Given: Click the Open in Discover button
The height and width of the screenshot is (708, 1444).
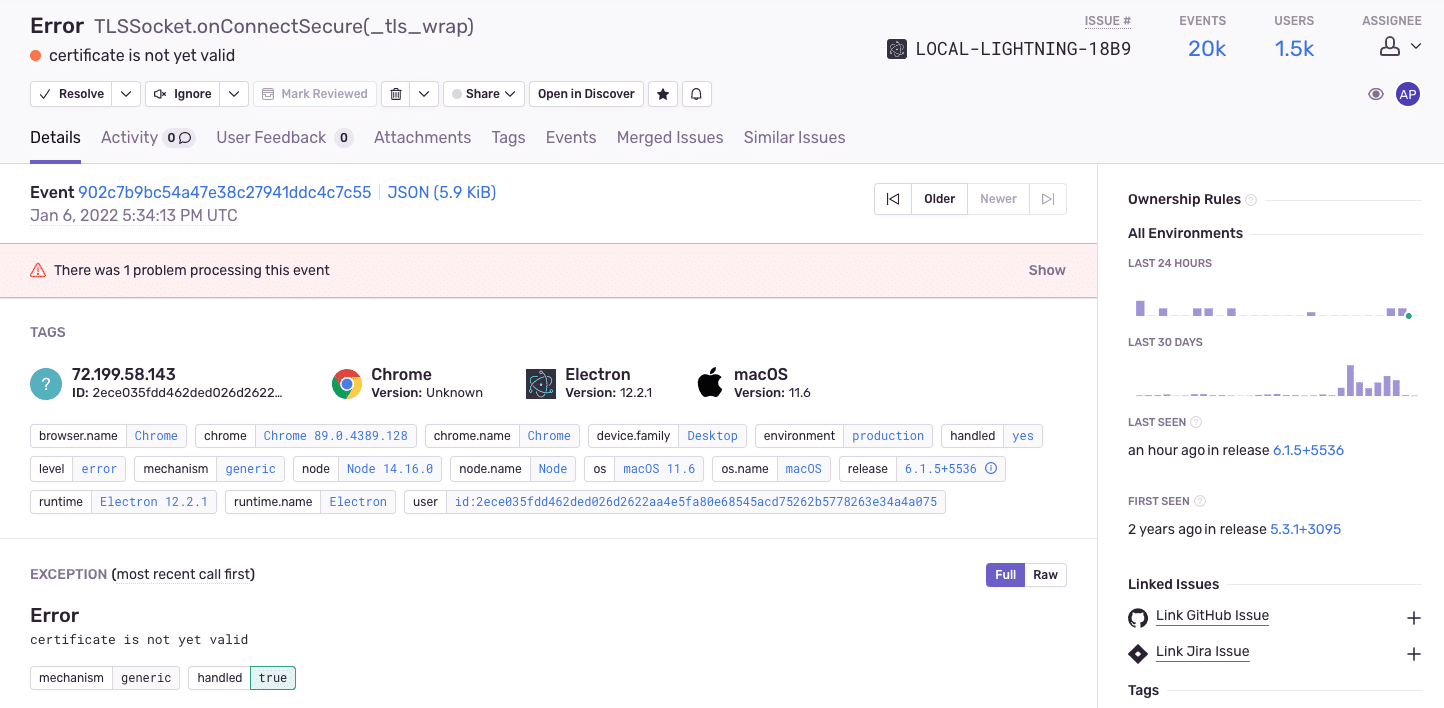Looking at the screenshot, I should click(586, 93).
